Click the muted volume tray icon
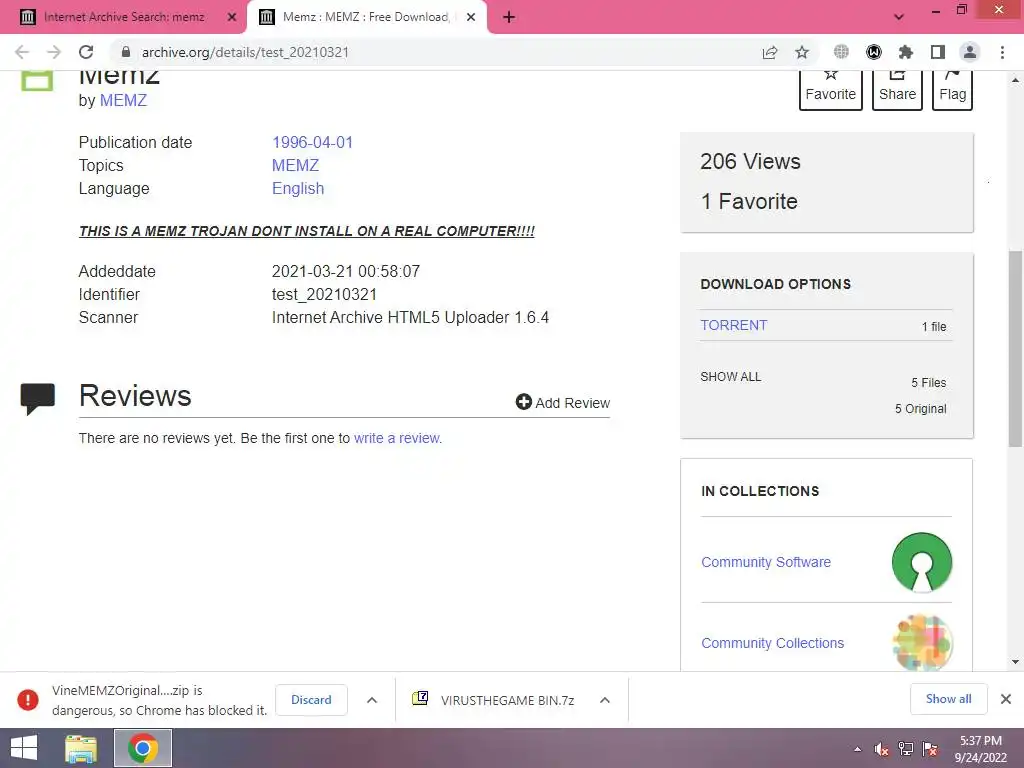 pos(881,749)
